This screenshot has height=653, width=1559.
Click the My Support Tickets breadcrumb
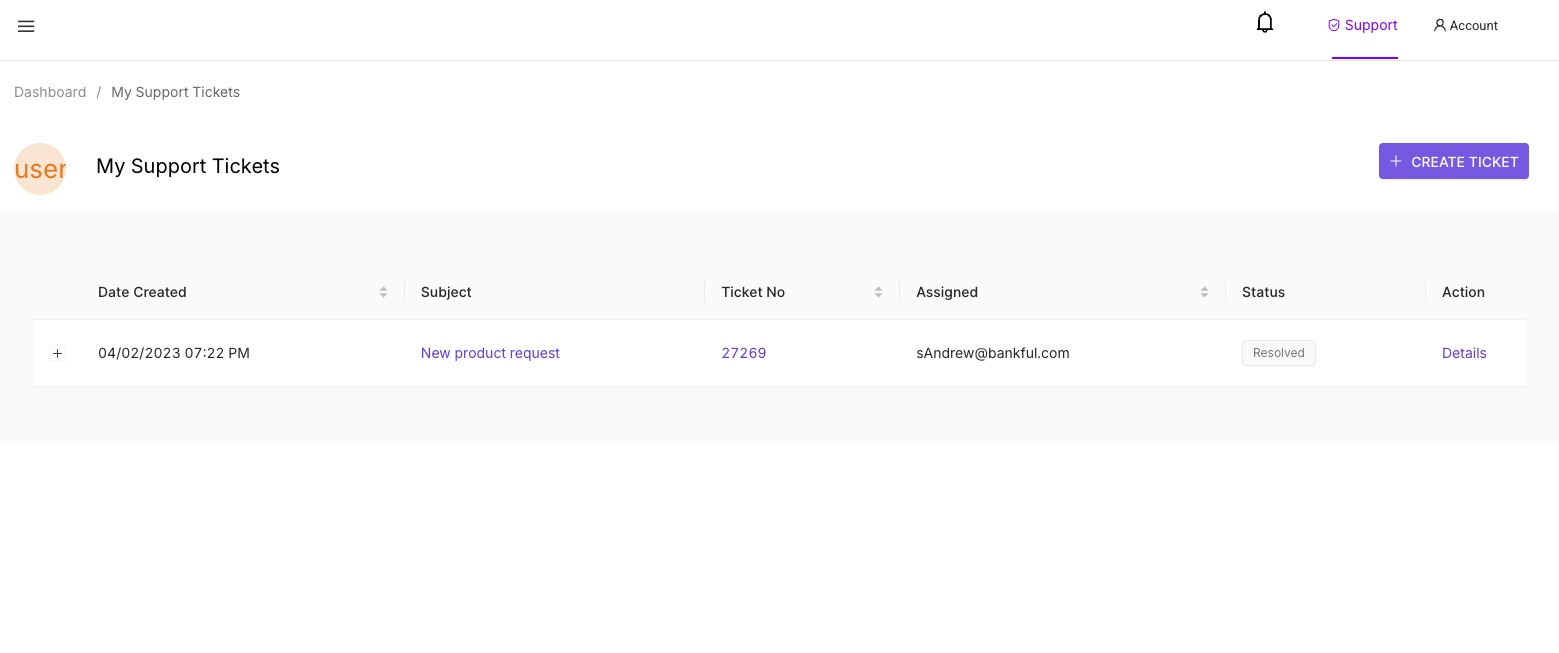pos(176,92)
